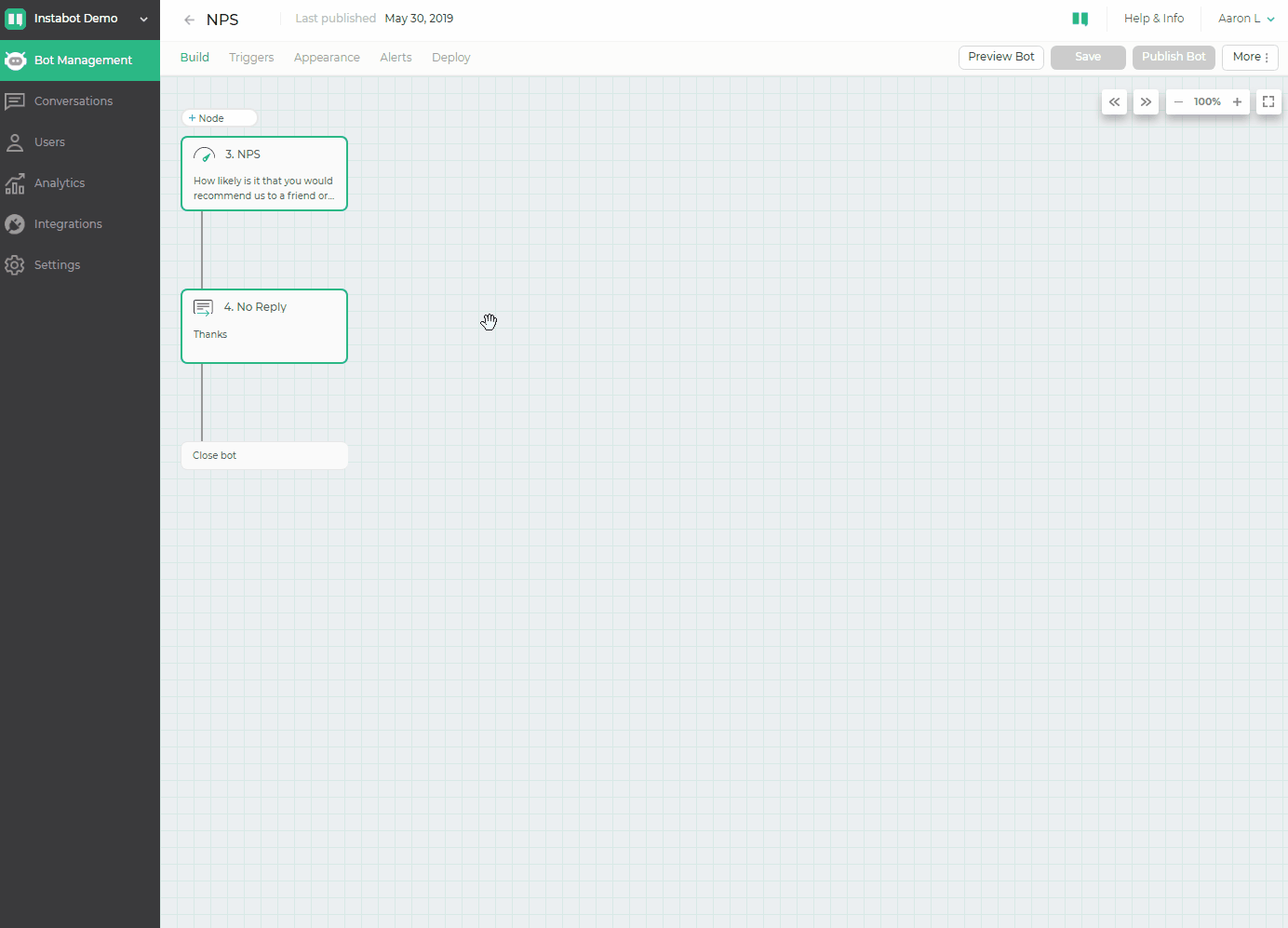This screenshot has height=928, width=1288.
Task: Click the double-left arrow collapse icon
Action: coord(1114,102)
